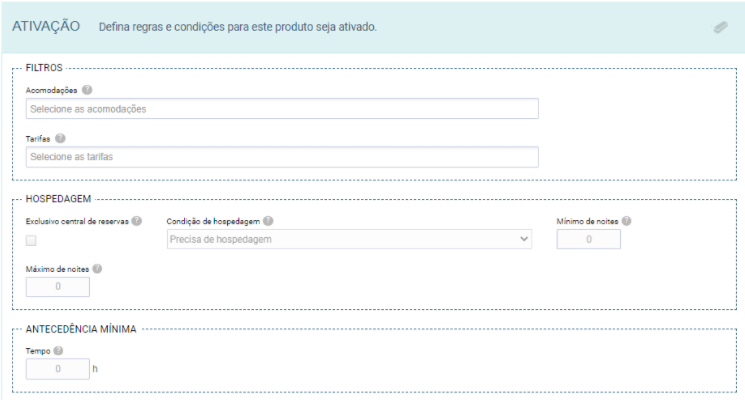745x400 pixels.
Task: Click help icon beside Máximo de noites
Action: coord(97,269)
